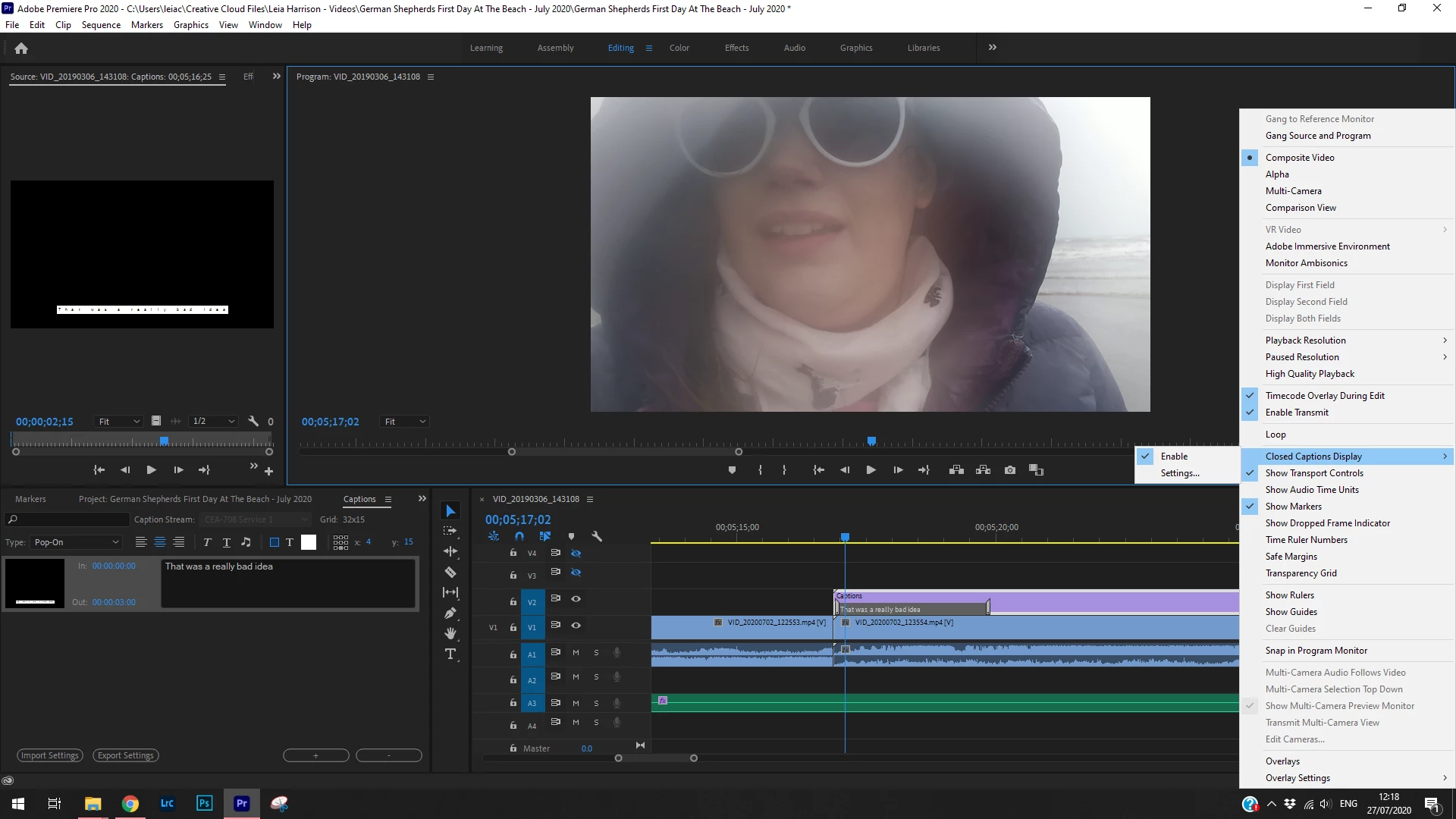
Task: Select the Hand tool
Action: (450, 633)
